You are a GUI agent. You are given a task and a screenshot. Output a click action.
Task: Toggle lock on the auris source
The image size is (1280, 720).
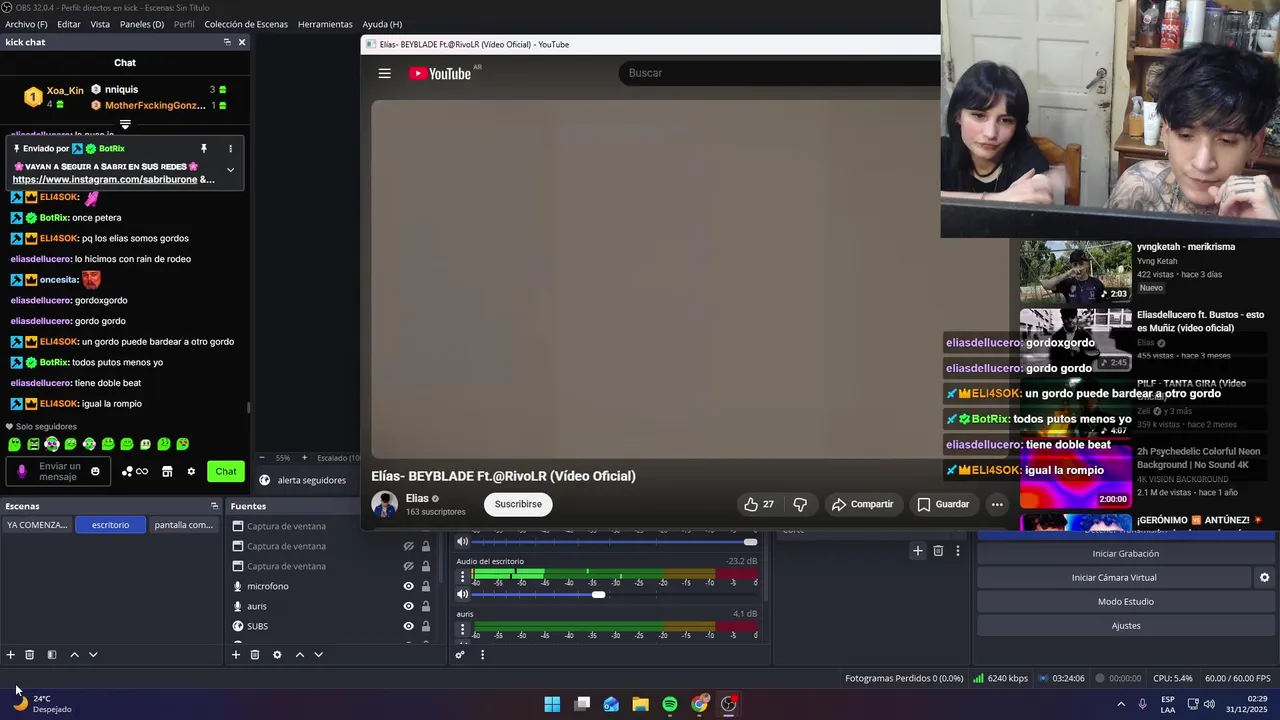[426, 607]
